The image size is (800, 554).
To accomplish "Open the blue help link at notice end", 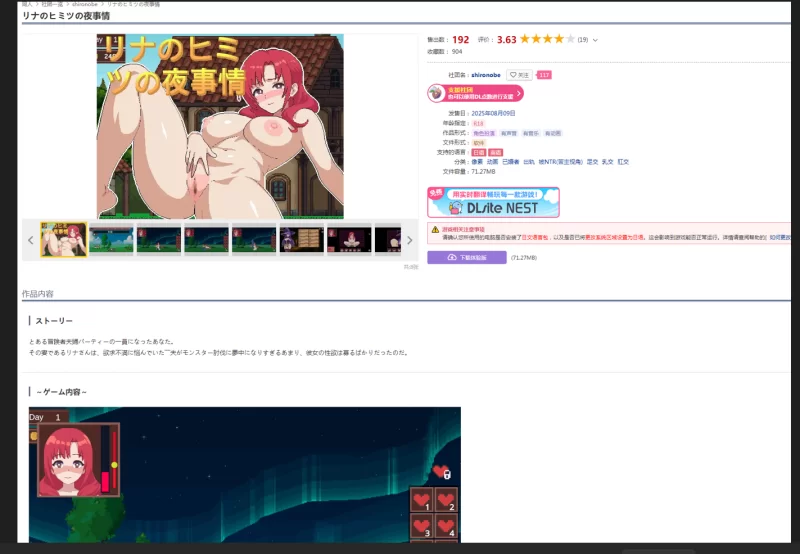I will click(x=780, y=238).
